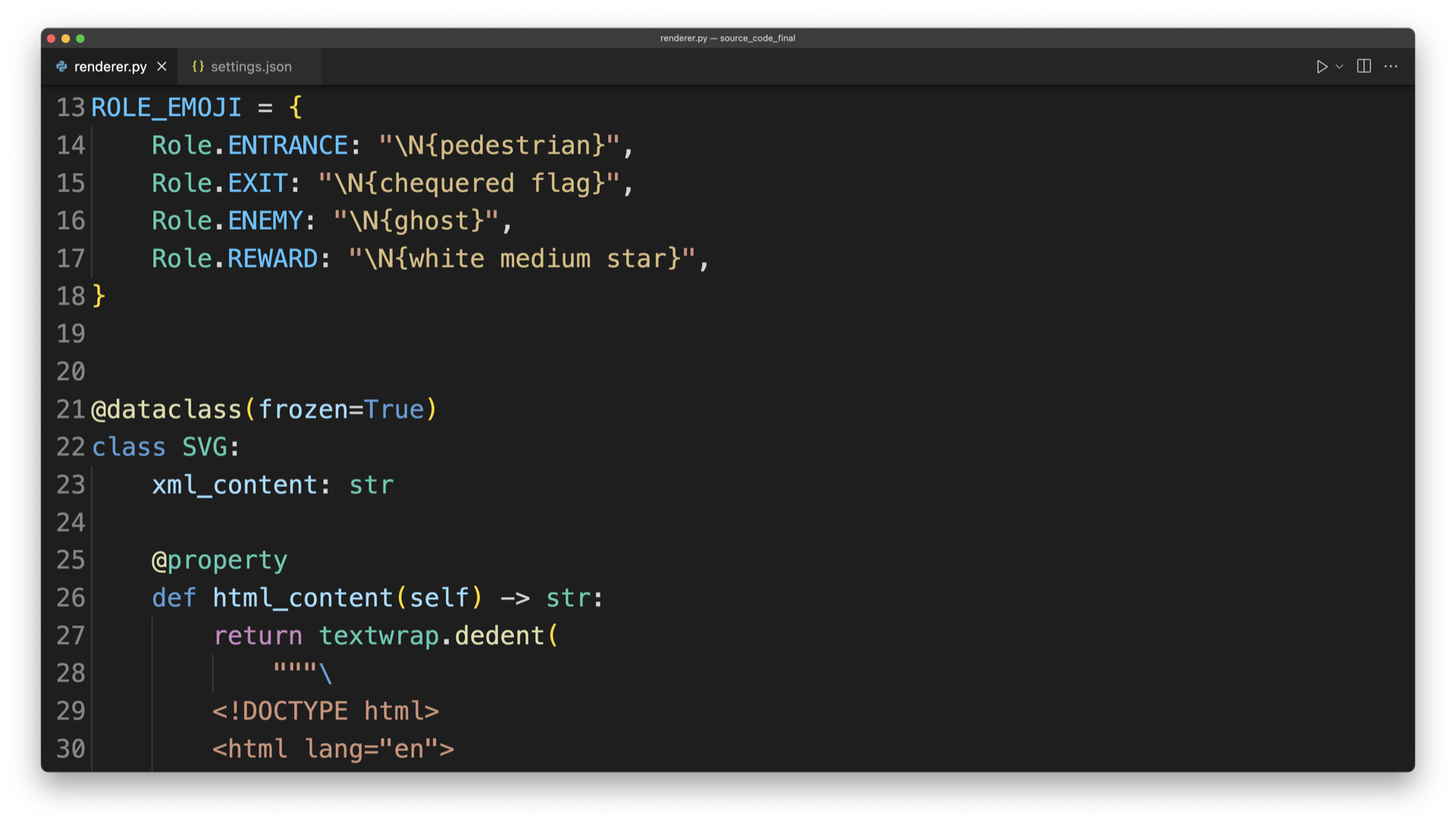
Task: Select the renderer.py tab
Action: (110, 67)
